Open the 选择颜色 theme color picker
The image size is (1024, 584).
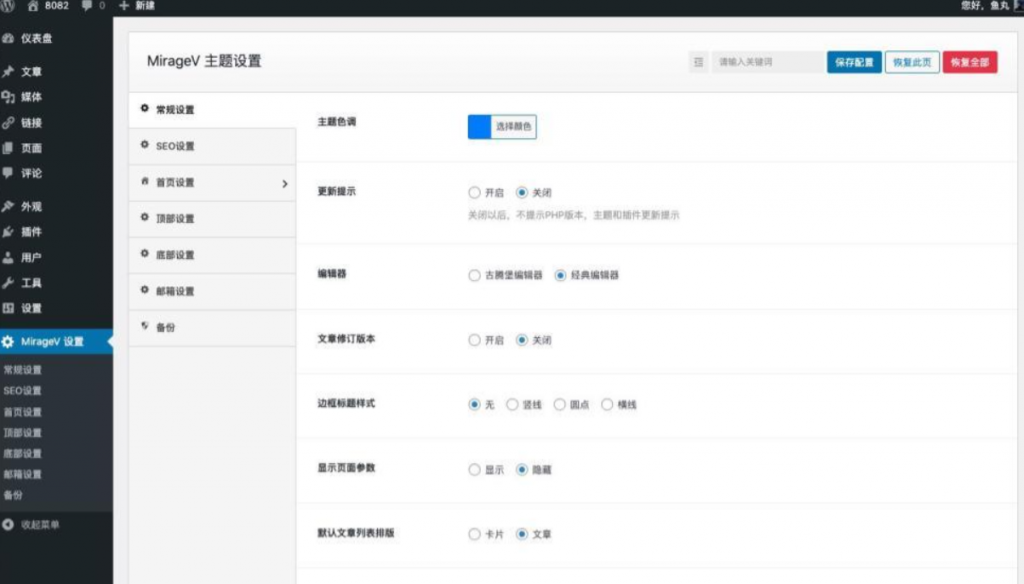tap(513, 126)
